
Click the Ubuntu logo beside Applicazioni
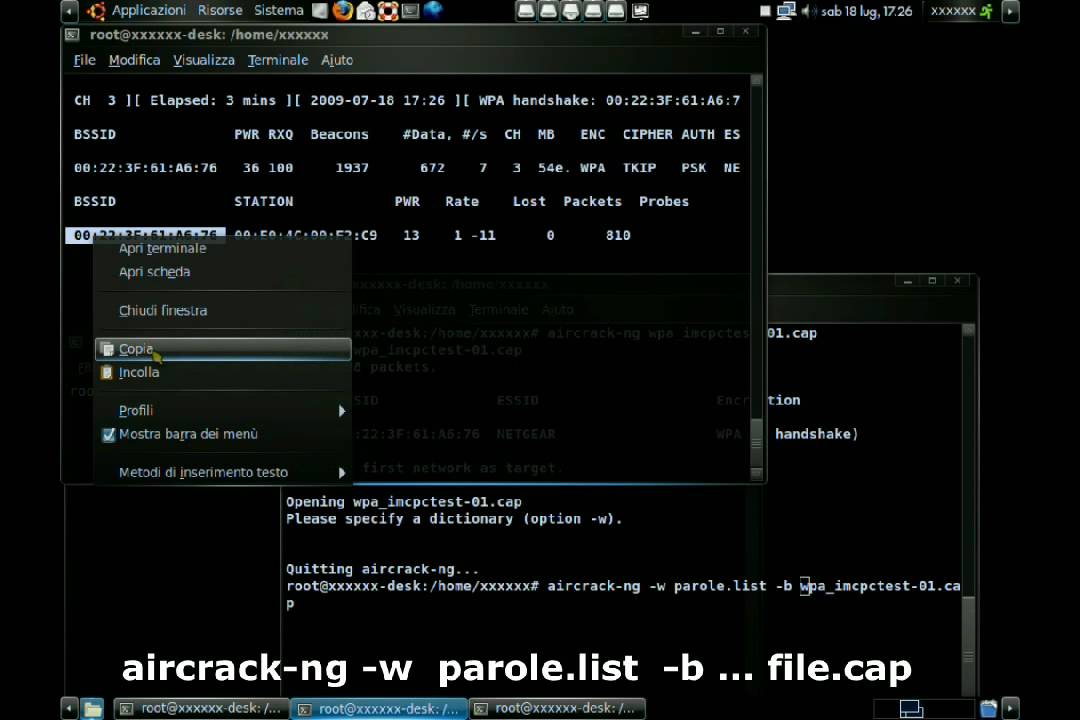tap(96, 11)
